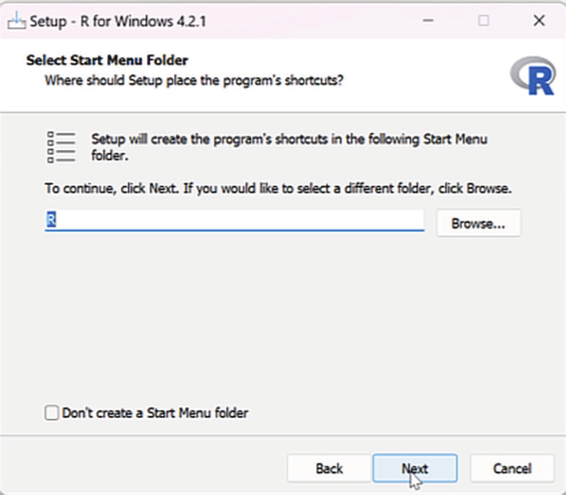Open the Browse... folder picker
Screen dimensions: 566x495
(478, 223)
